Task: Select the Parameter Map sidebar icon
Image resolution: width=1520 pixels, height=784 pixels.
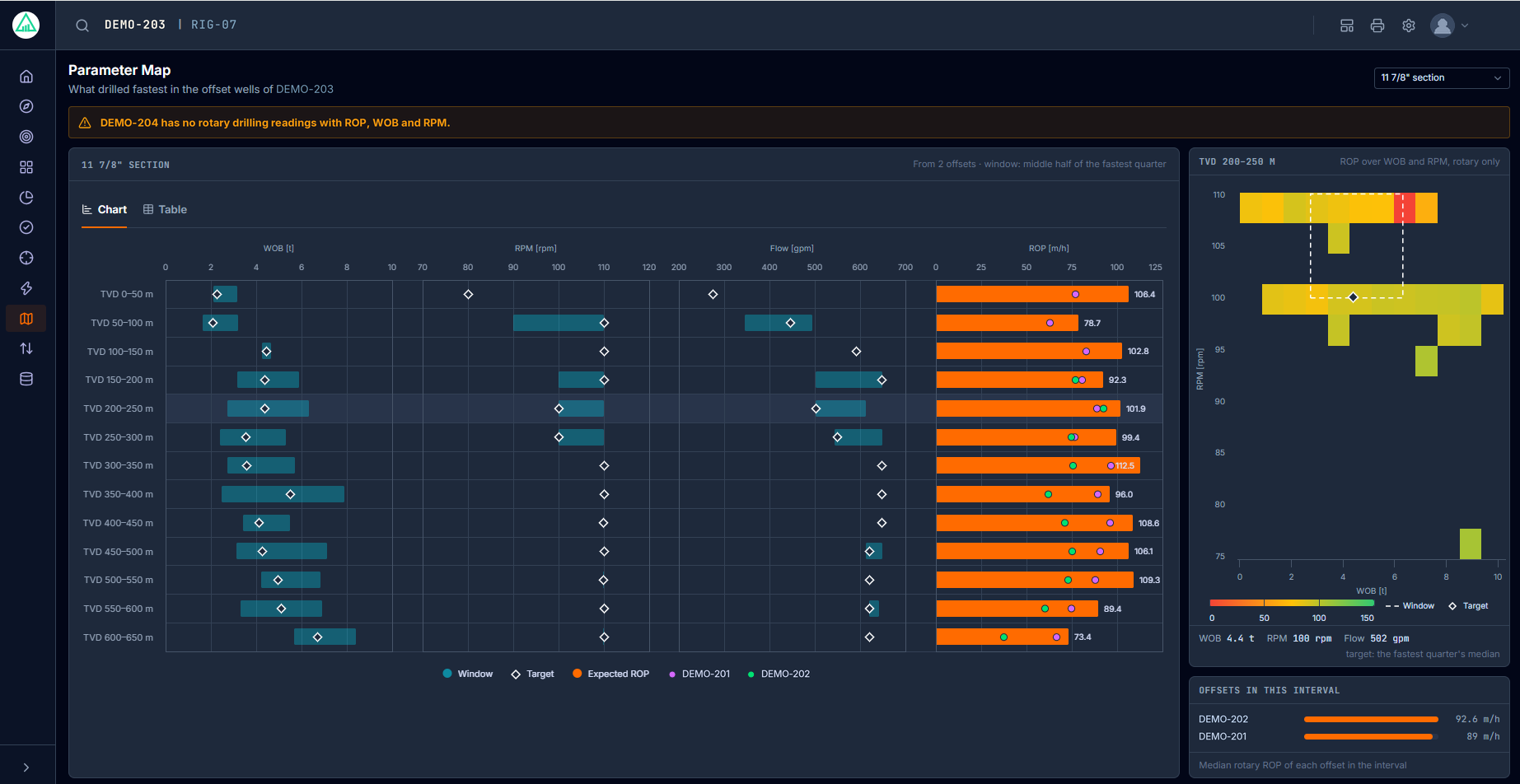Action: 26,319
